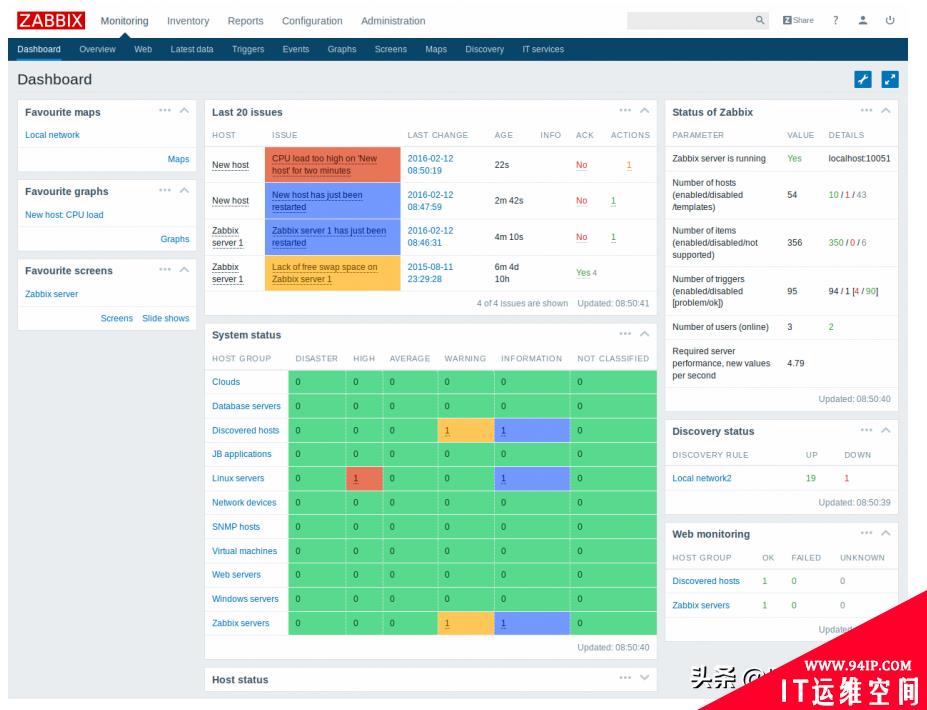The height and width of the screenshot is (710, 927).
Task: Switch to the Triggers submenu tab
Action: pyautogui.click(x=248, y=49)
